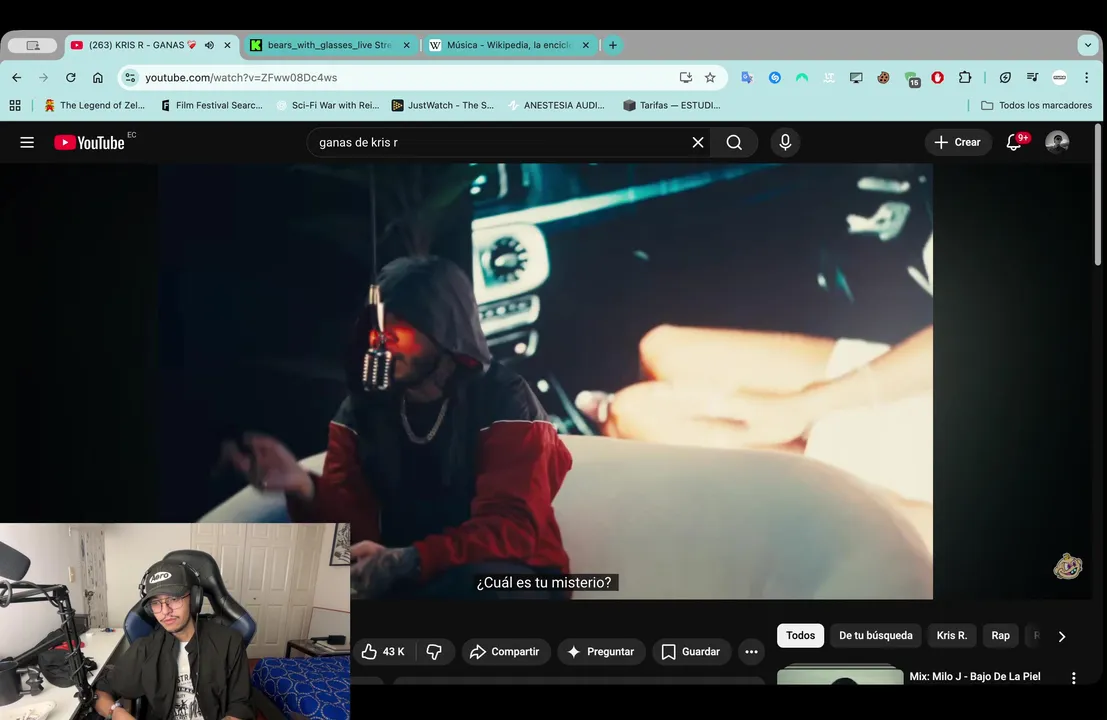Reload the YouTube page
The width and height of the screenshot is (1107, 720).
(71, 78)
